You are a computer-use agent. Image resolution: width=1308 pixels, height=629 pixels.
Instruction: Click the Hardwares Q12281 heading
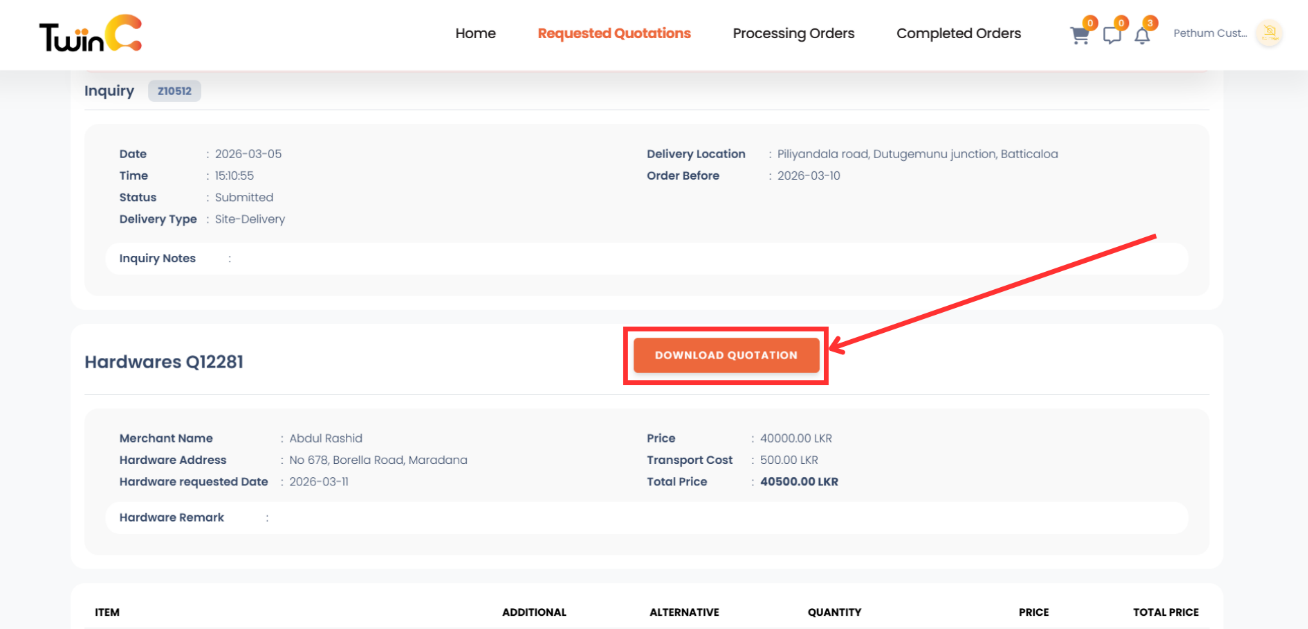tap(163, 362)
